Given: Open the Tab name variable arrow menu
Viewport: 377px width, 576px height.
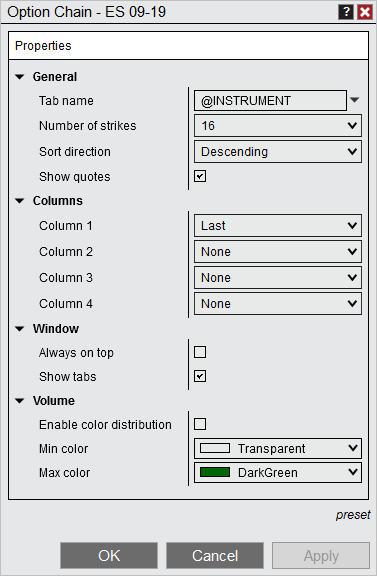Looking at the screenshot, I should click(355, 100).
